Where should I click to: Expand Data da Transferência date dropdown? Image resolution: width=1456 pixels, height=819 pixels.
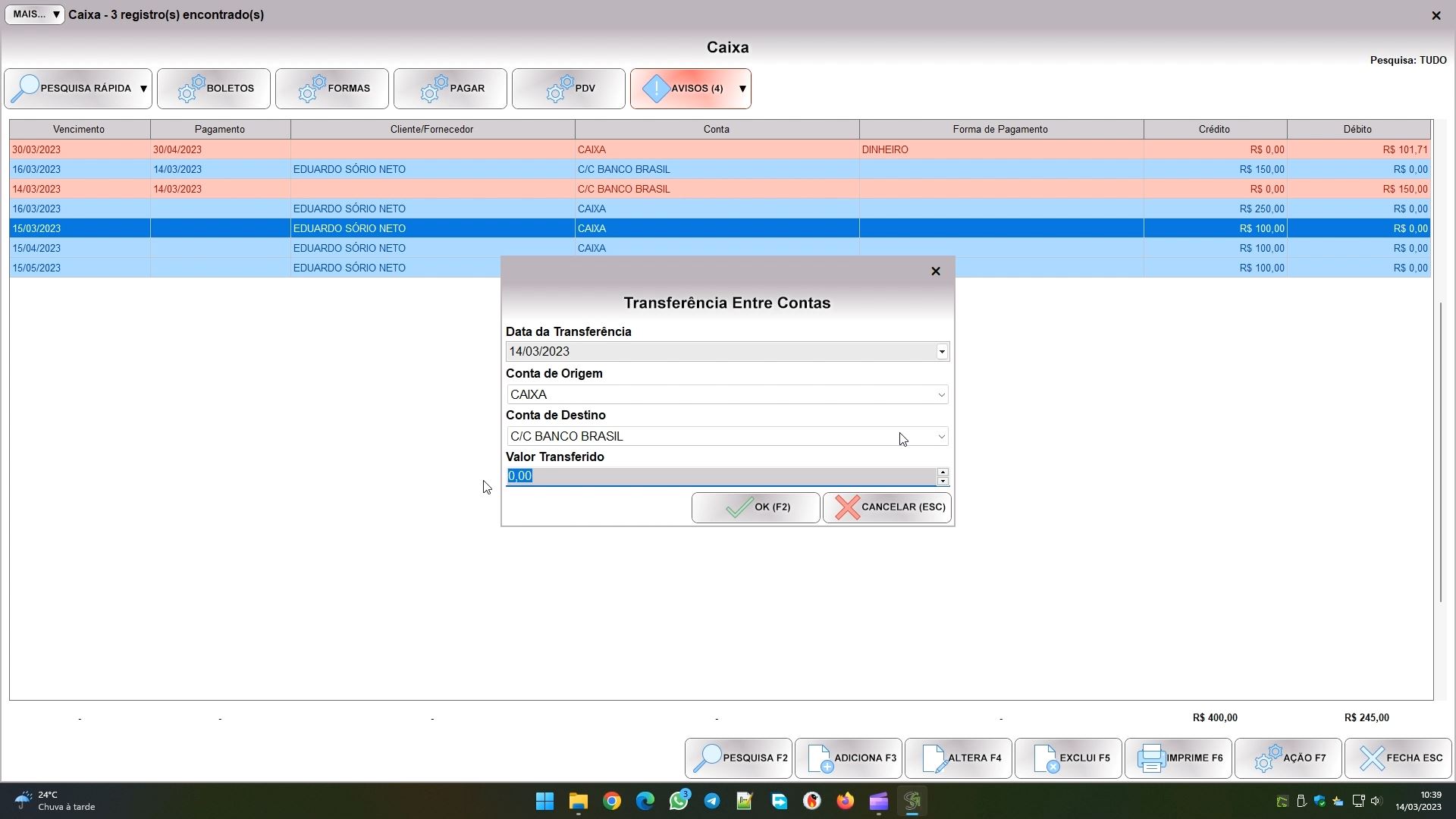(x=941, y=351)
